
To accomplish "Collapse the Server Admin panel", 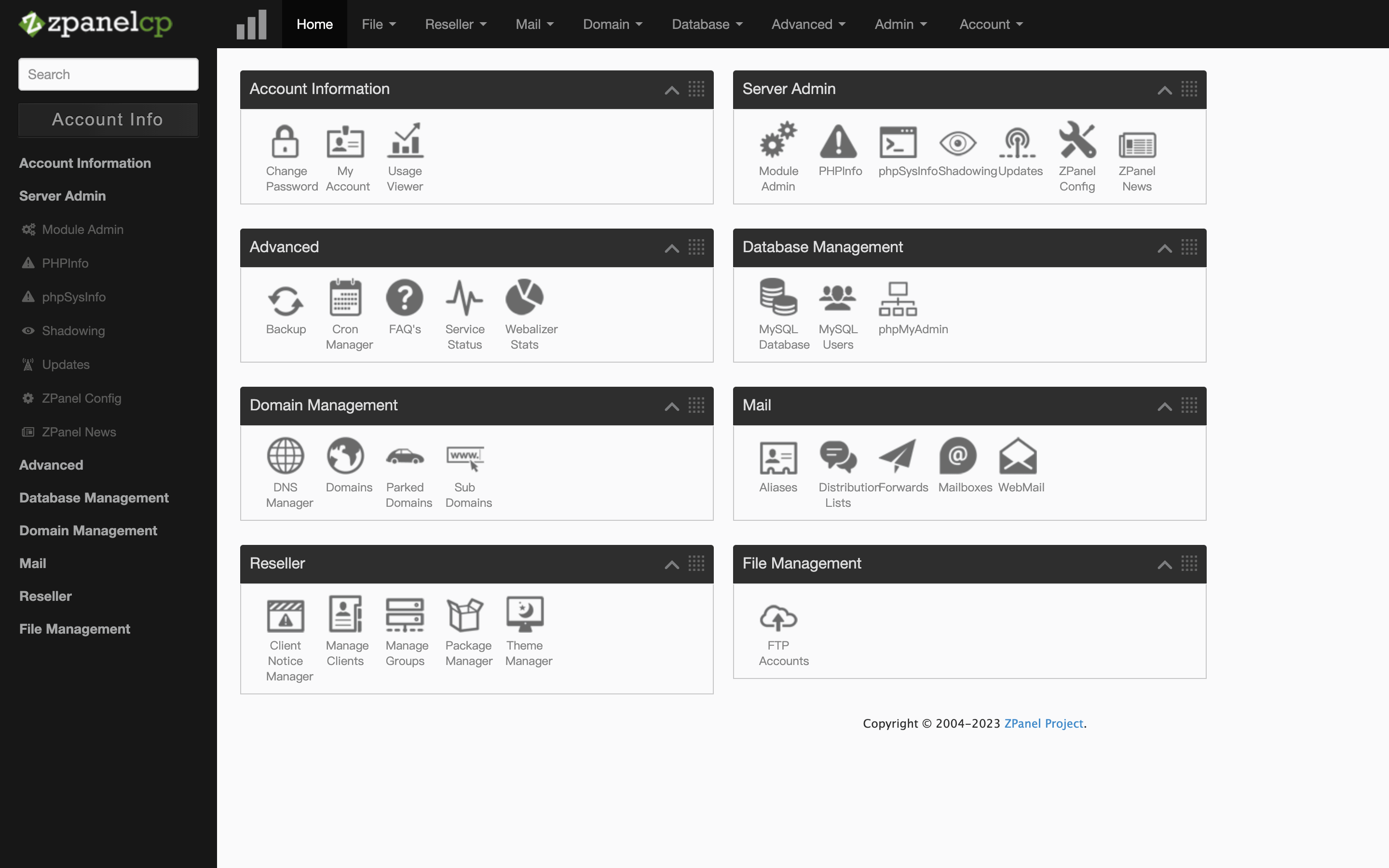I will [x=1165, y=90].
